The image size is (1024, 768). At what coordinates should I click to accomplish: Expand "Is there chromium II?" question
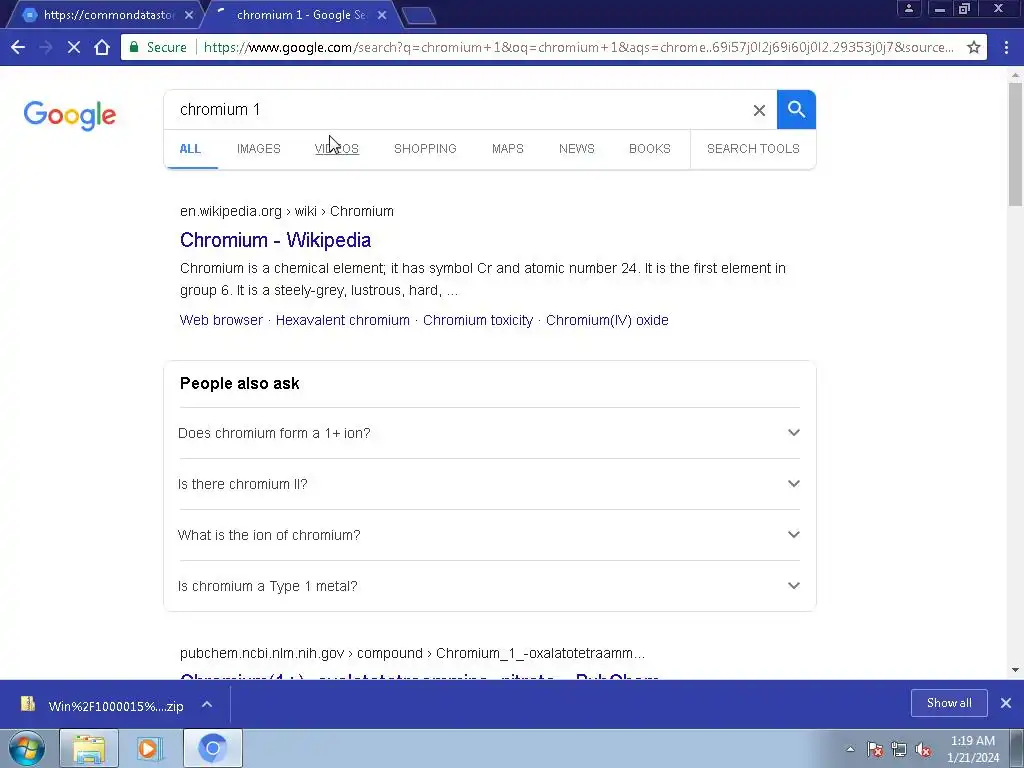[489, 484]
